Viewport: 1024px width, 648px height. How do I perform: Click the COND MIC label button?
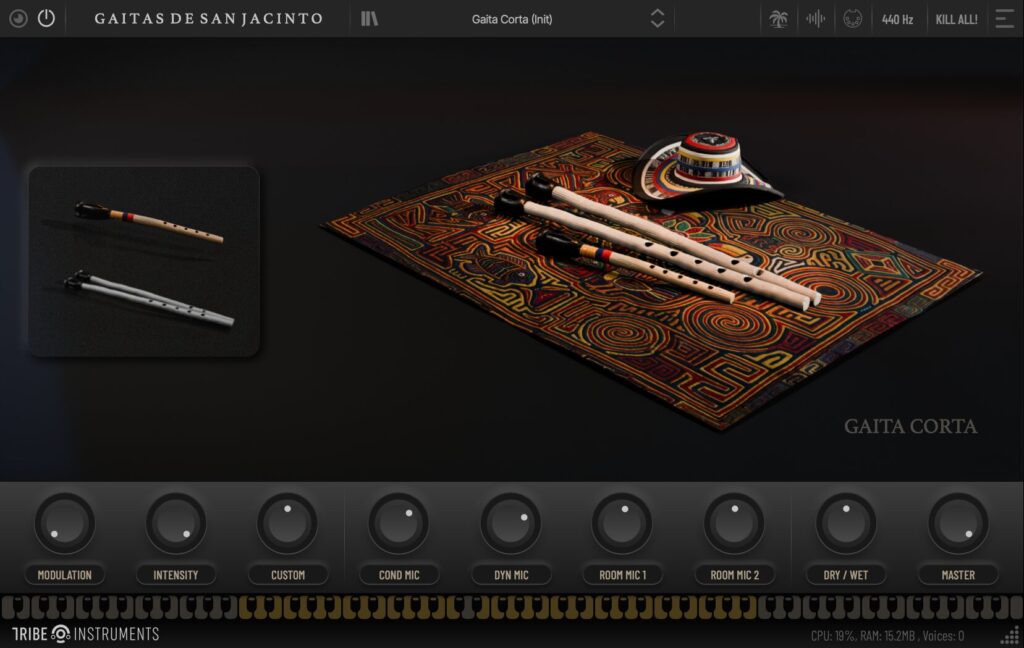399,575
